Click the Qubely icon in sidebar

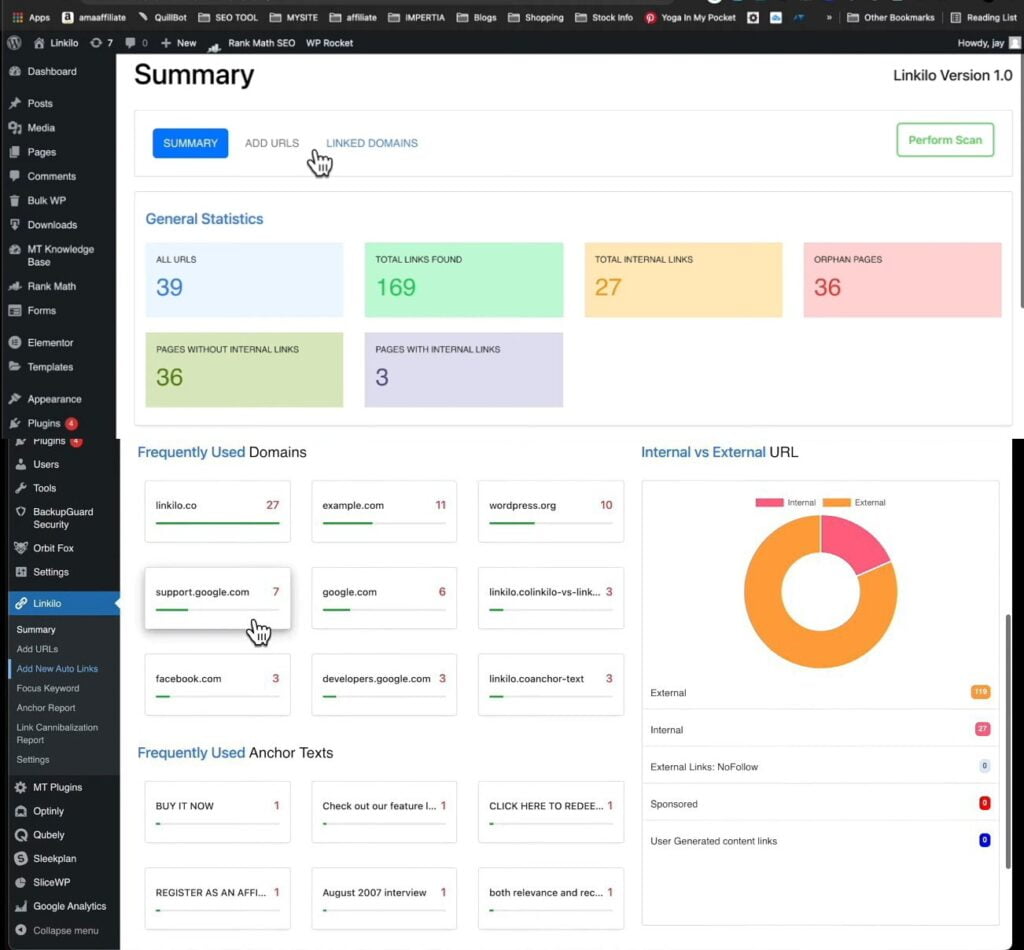coord(21,835)
